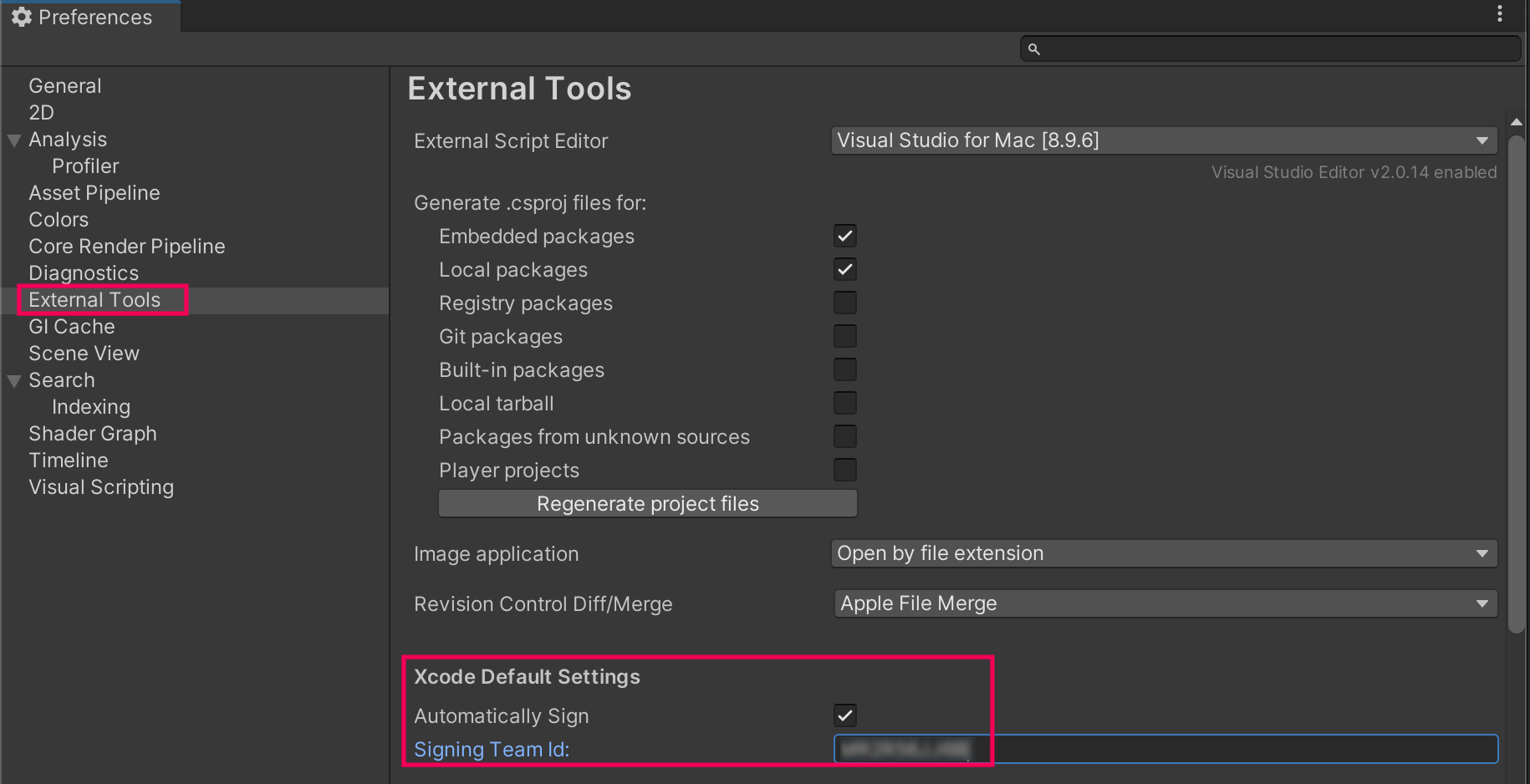Click Regenerate project files button

[648, 504]
